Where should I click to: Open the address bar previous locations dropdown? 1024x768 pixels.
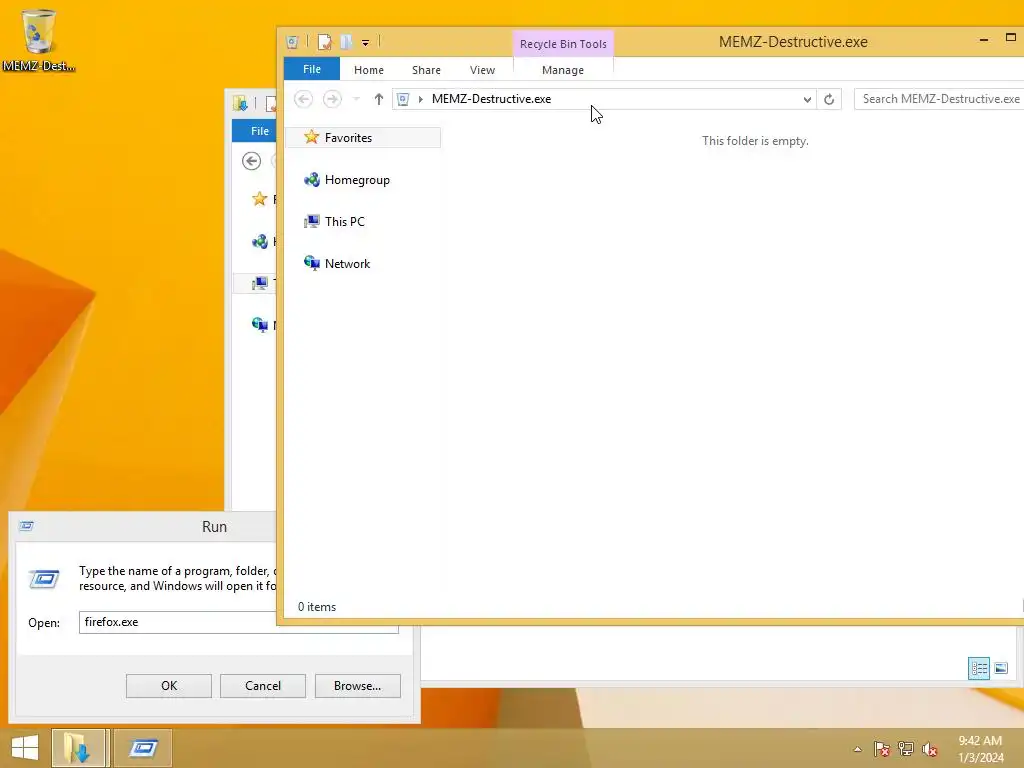click(x=807, y=99)
